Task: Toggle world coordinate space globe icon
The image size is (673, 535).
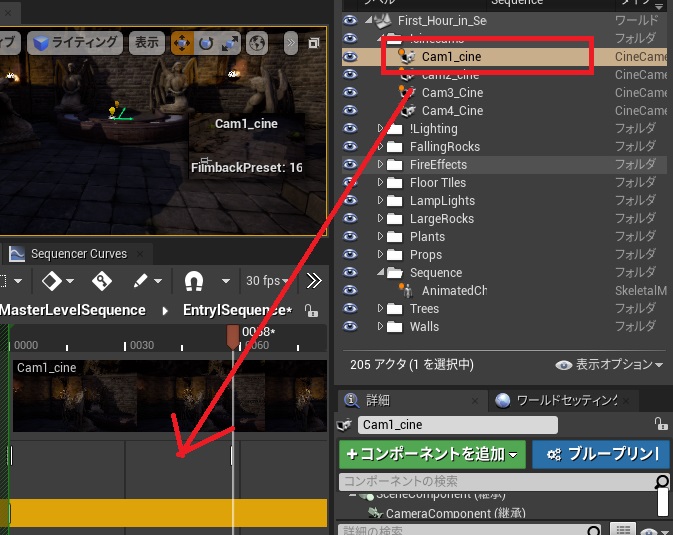Action: tap(257, 43)
